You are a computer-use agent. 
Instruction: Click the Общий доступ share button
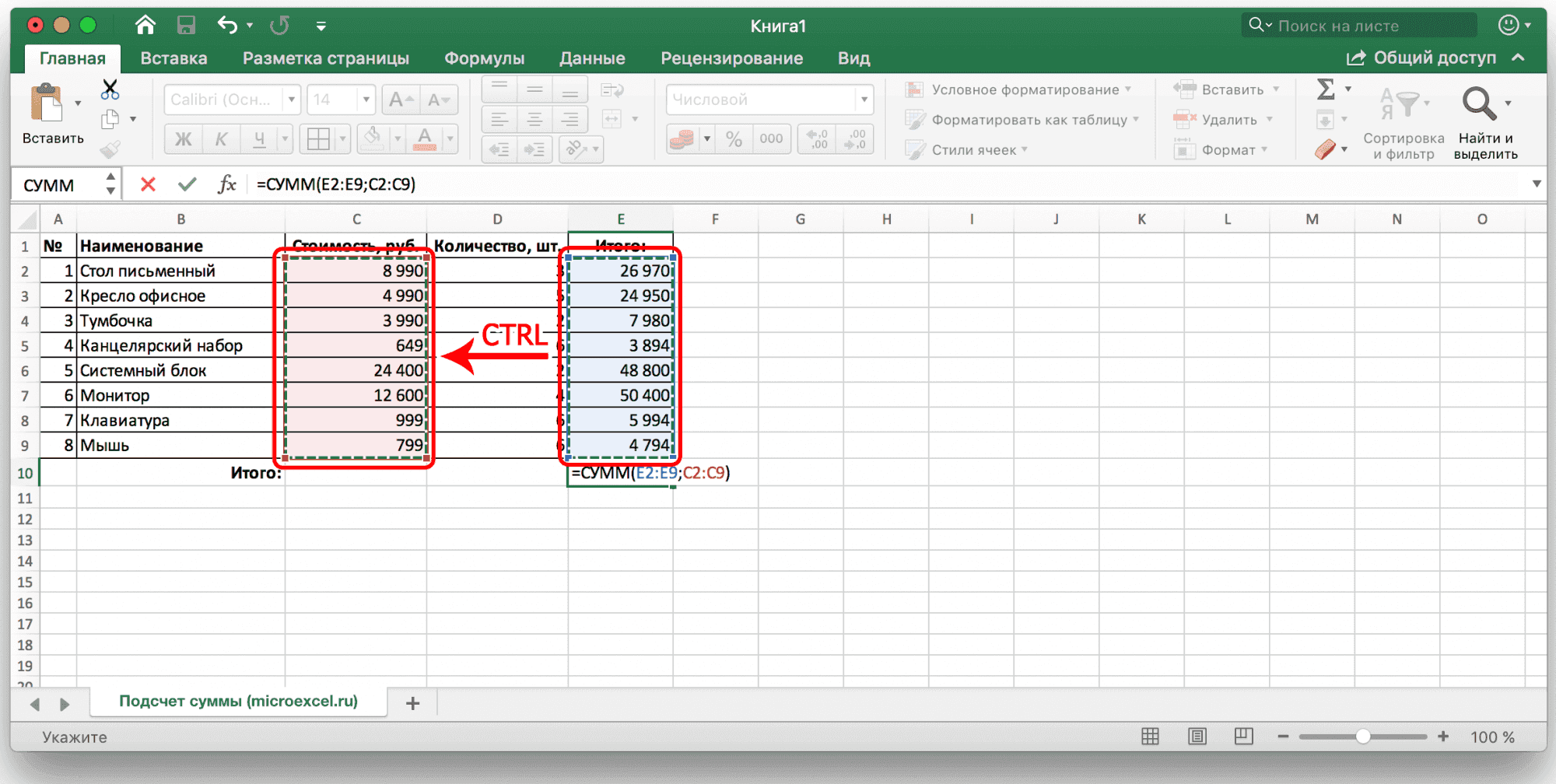(x=1422, y=58)
